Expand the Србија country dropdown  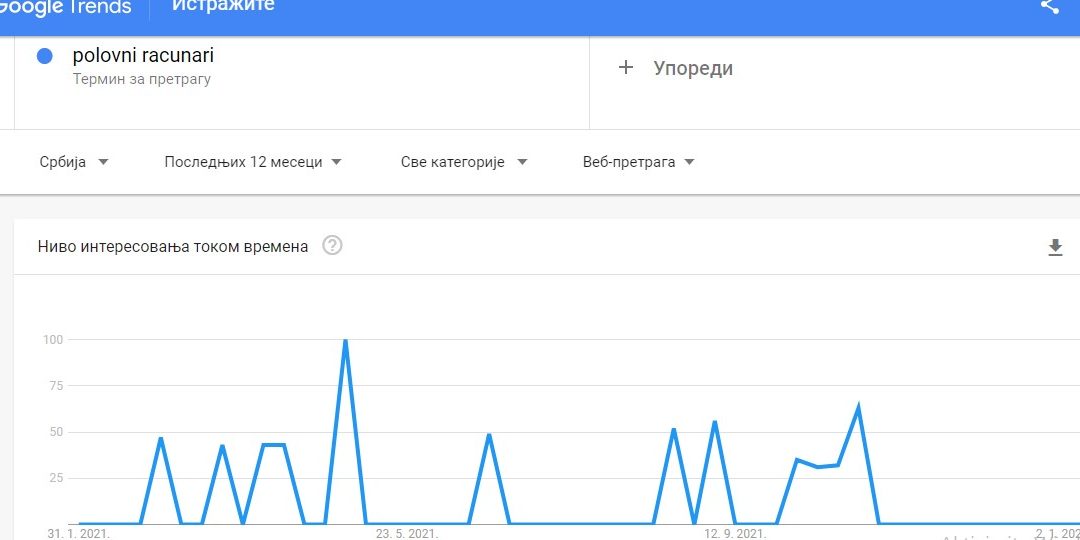[x=74, y=162]
